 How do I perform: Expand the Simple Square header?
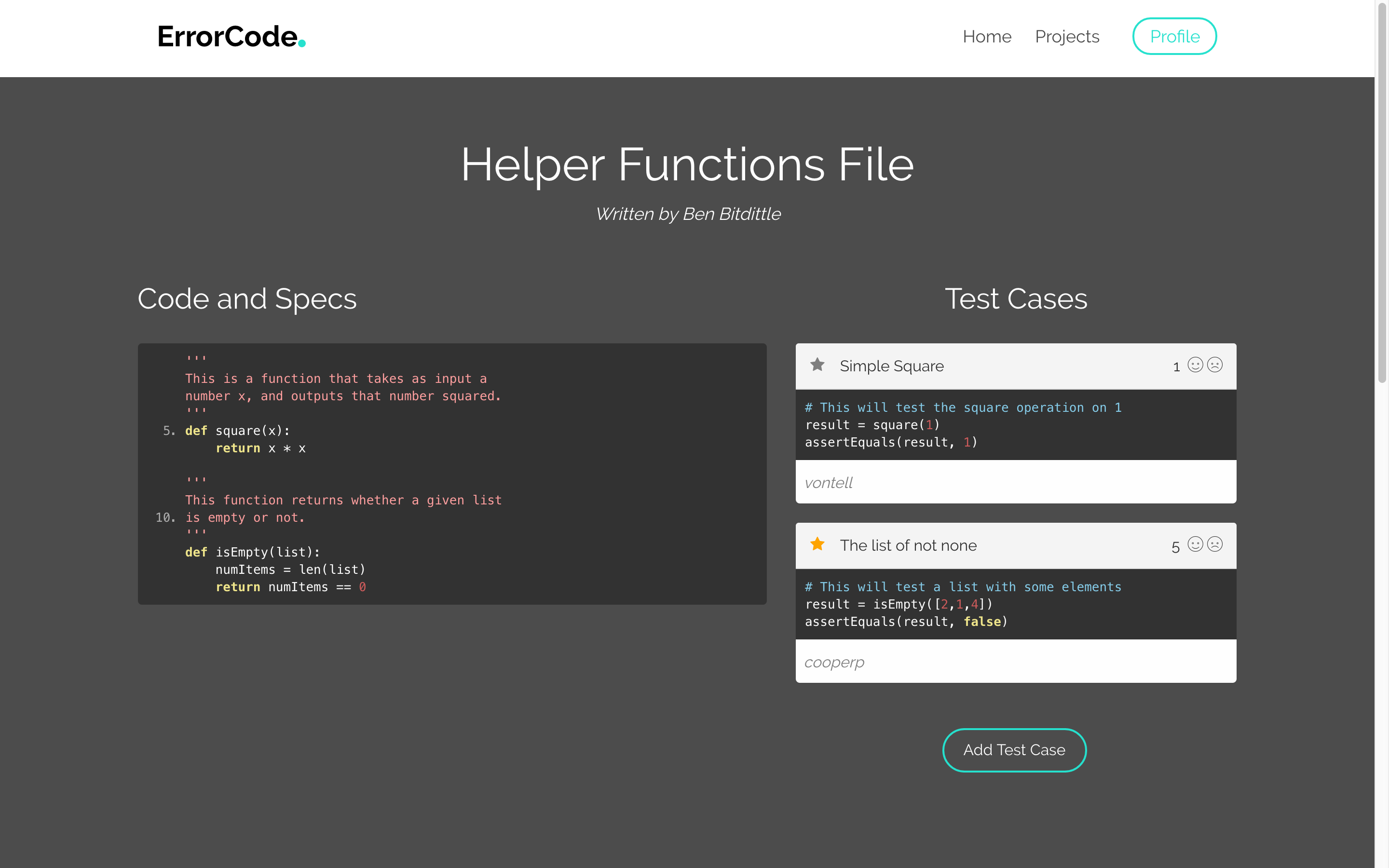click(x=891, y=366)
